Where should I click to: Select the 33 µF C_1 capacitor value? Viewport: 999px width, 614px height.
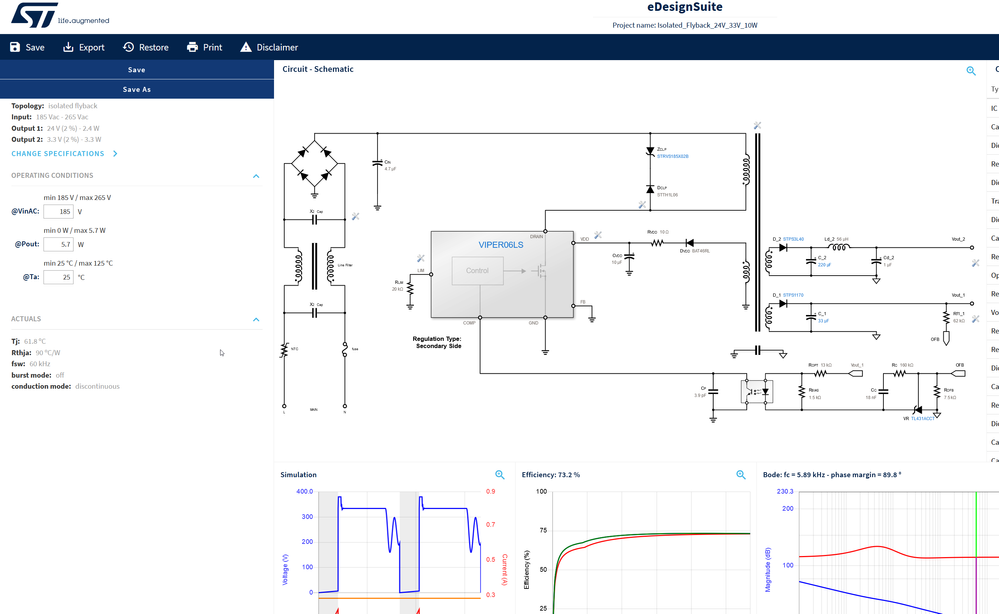pyautogui.click(x=823, y=321)
